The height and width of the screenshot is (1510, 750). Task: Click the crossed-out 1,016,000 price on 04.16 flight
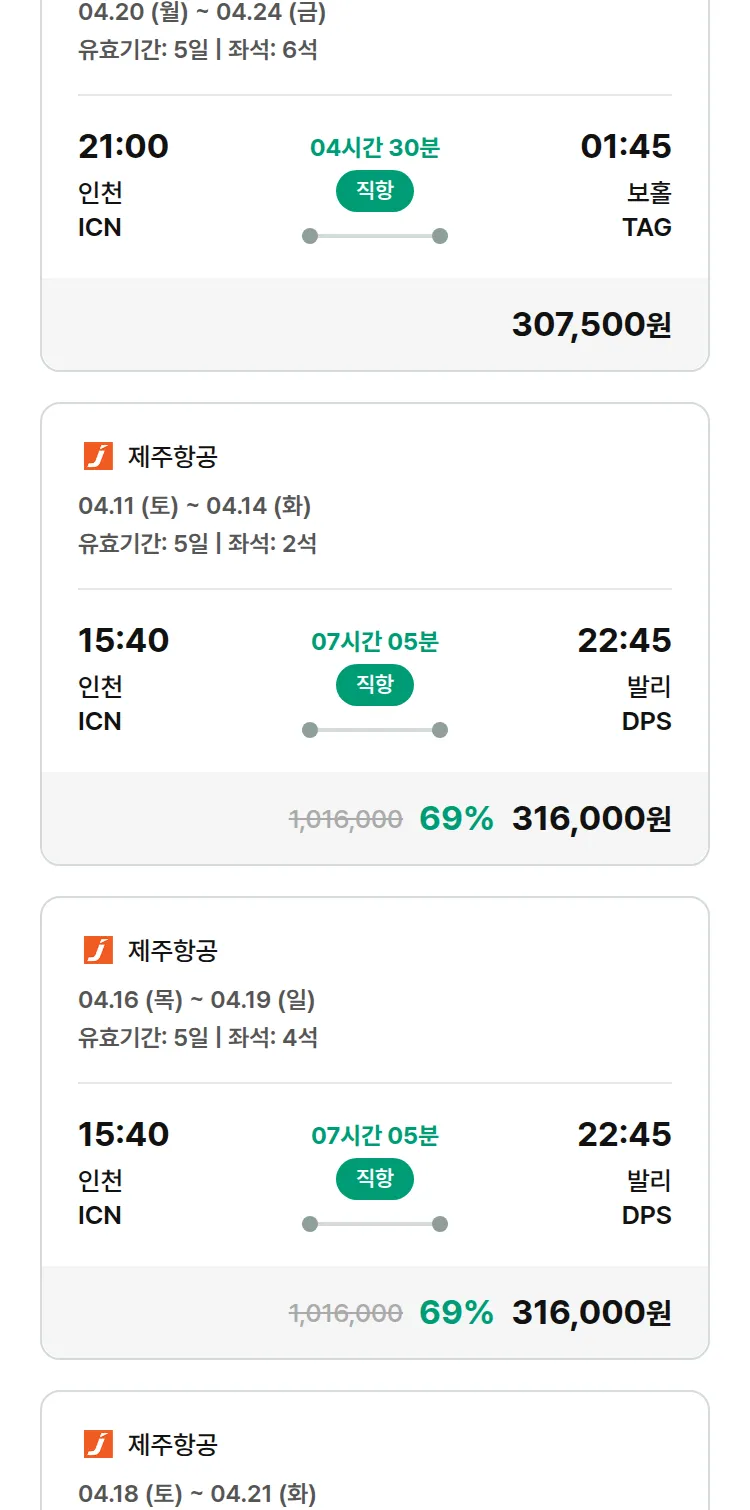tap(345, 1313)
